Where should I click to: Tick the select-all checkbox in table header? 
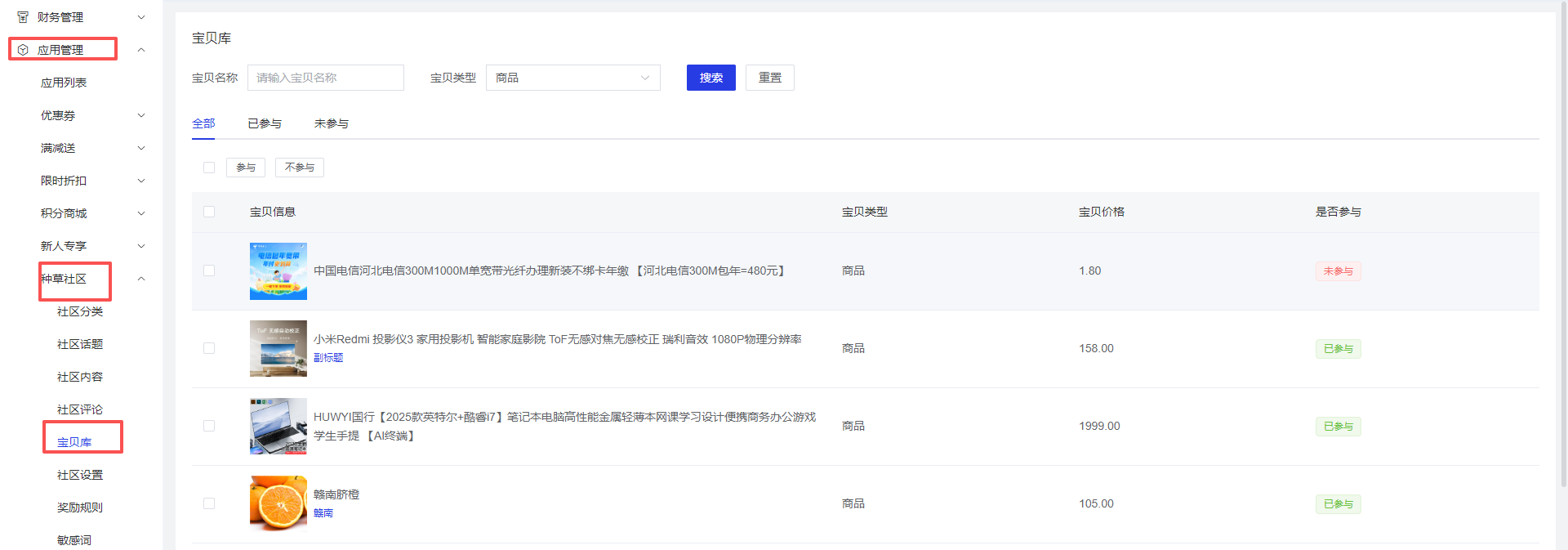coord(209,212)
